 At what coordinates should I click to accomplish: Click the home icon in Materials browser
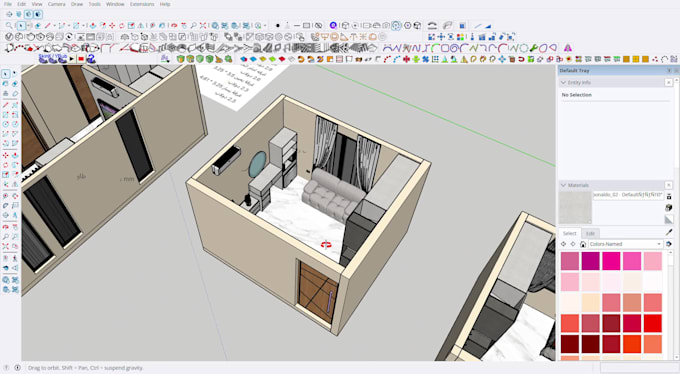pyautogui.click(x=583, y=244)
